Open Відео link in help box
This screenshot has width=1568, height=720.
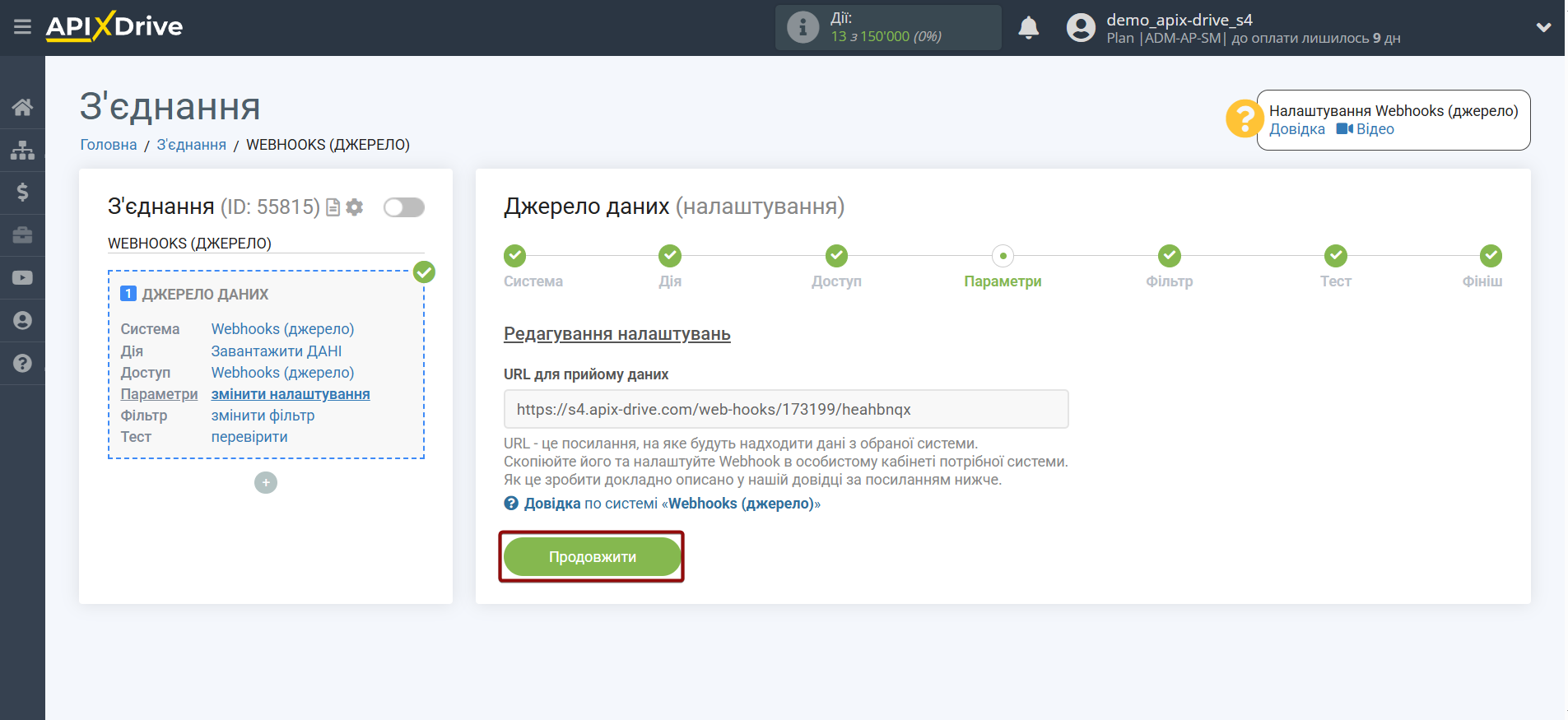click(x=1366, y=129)
